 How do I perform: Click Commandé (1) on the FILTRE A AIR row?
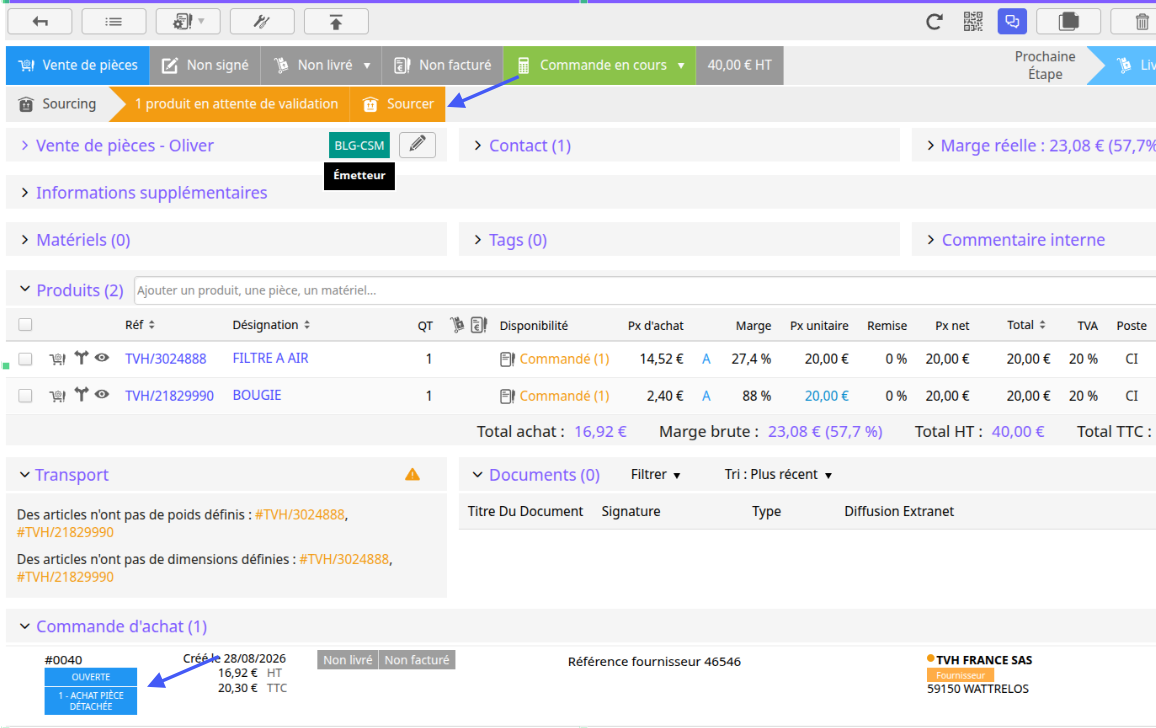click(x=564, y=359)
